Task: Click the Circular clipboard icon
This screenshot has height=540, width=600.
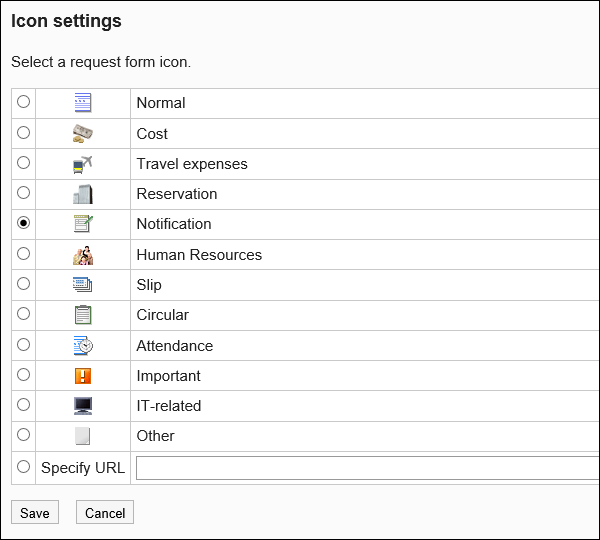Action: 83,315
